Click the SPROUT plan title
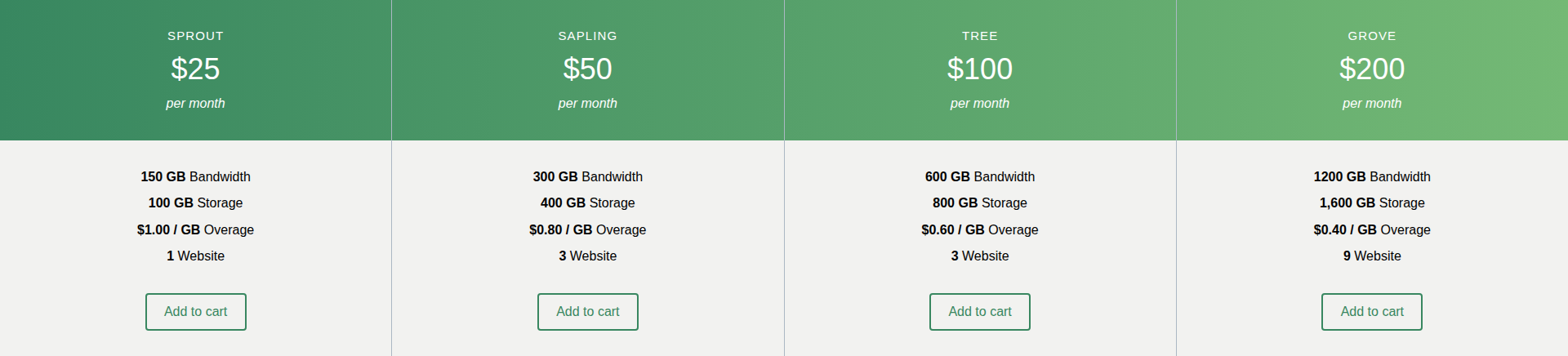Screen dimensions: 1568x356 (x=195, y=36)
